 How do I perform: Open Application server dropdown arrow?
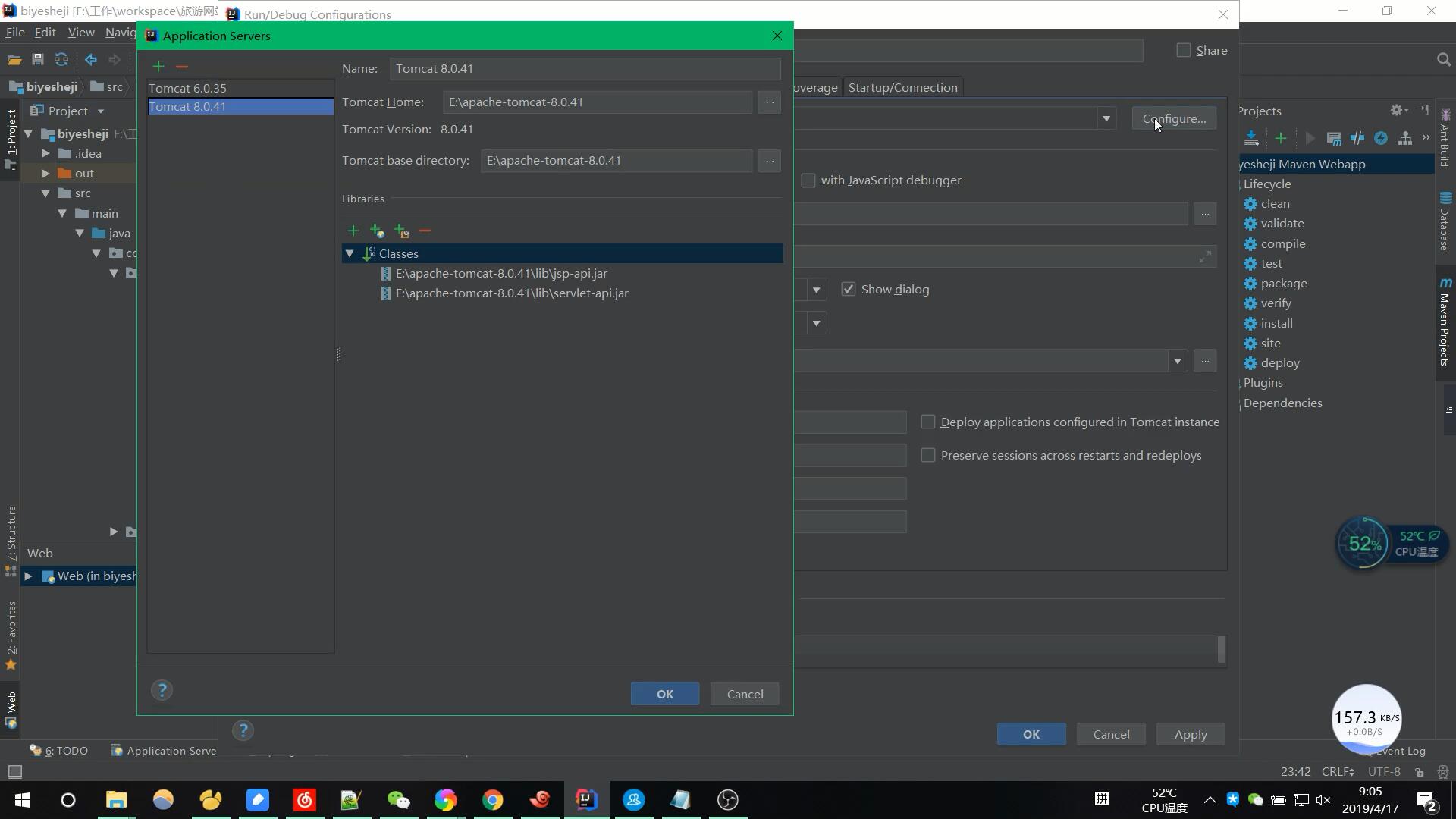click(1106, 119)
